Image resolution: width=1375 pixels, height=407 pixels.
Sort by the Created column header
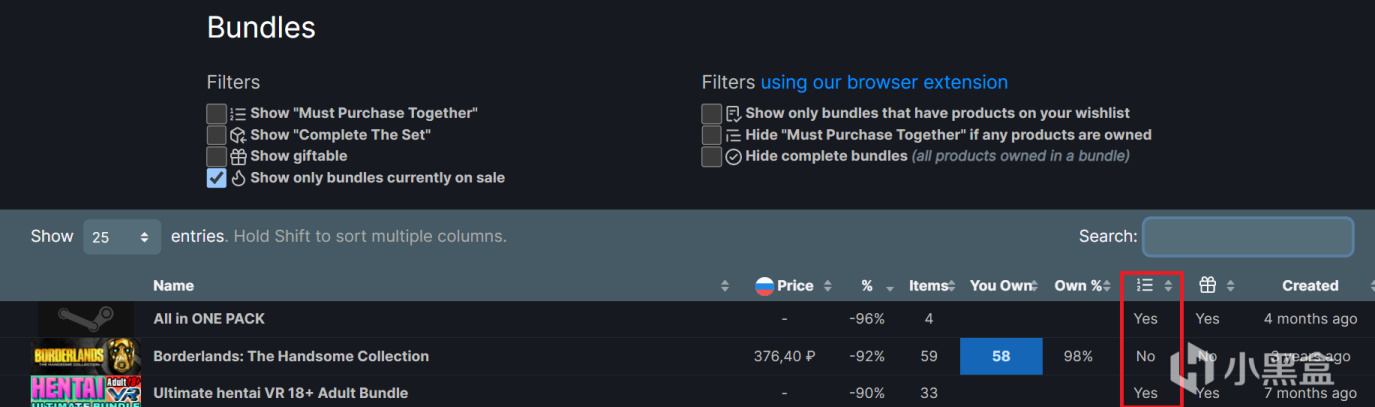coord(1310,286)
